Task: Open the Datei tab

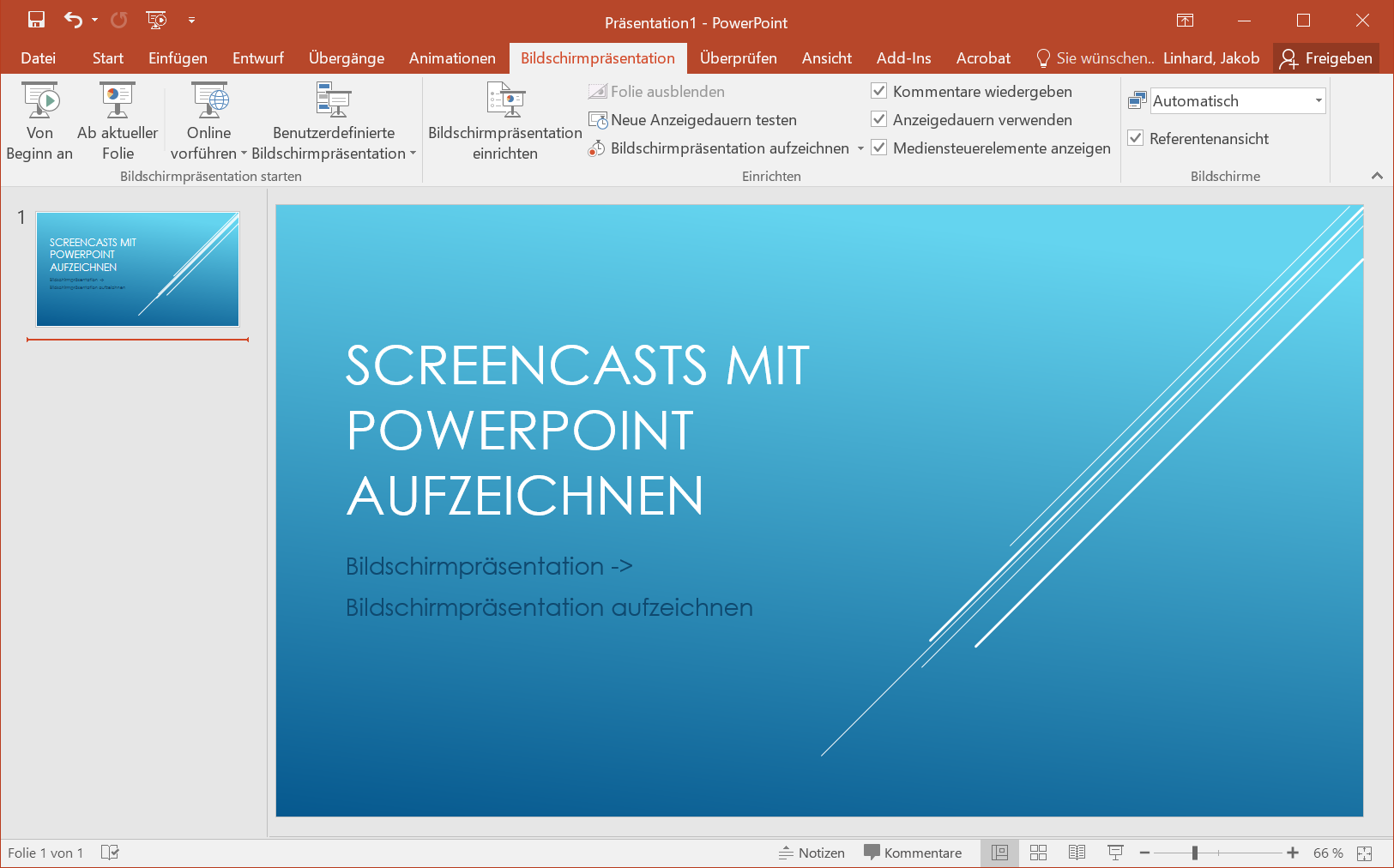Action: 39,58
